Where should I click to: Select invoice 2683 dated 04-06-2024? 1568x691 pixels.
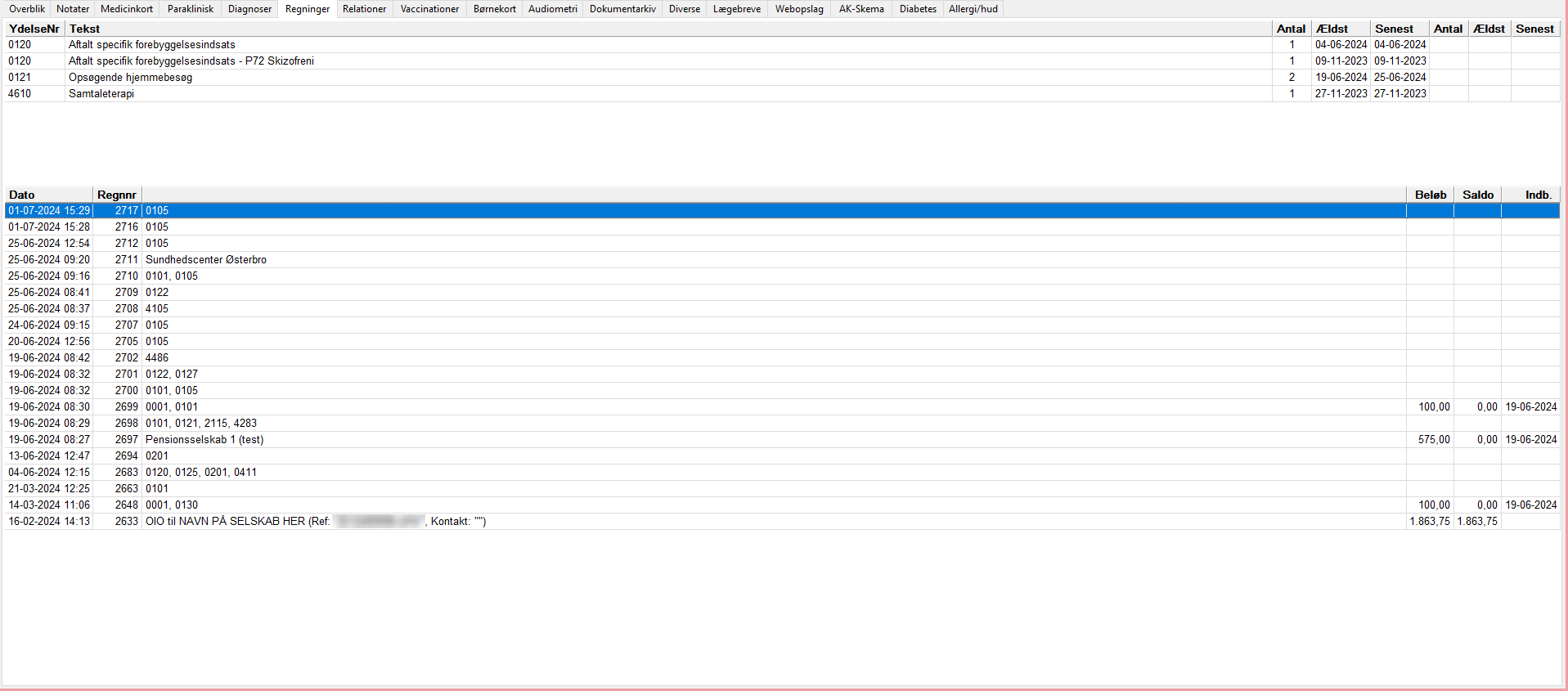(x=782, y=473)
